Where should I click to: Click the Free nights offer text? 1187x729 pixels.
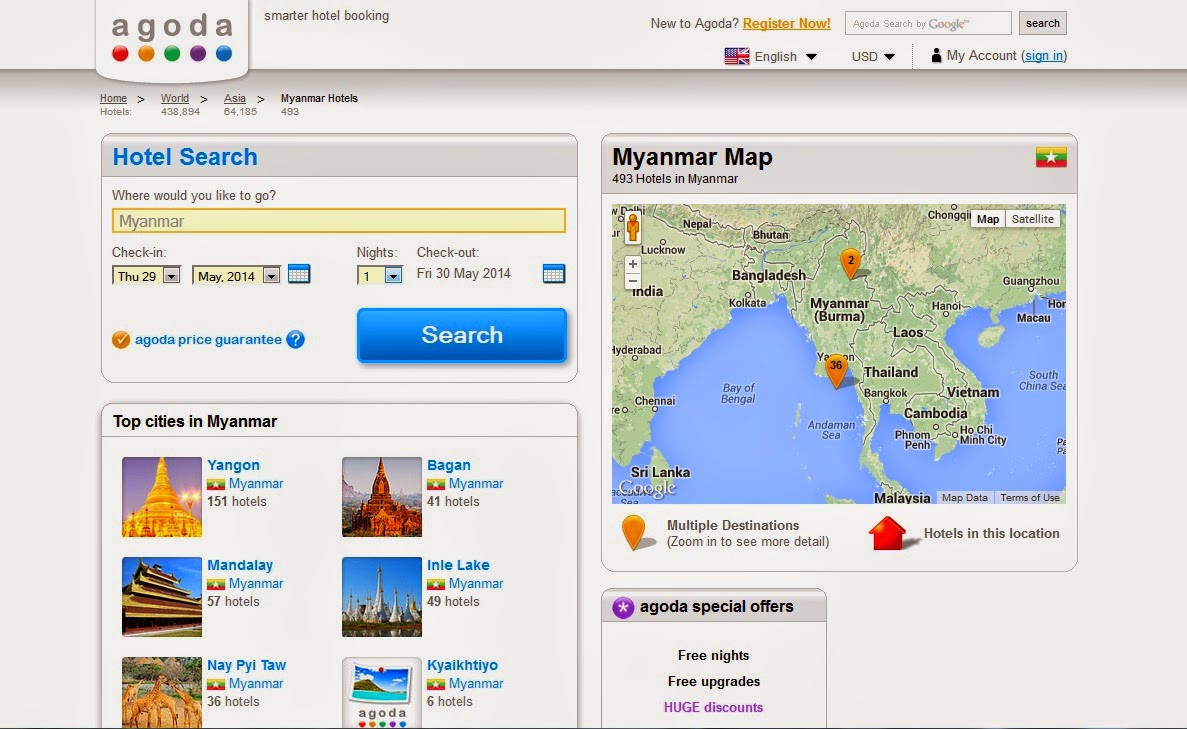point(713,656)
